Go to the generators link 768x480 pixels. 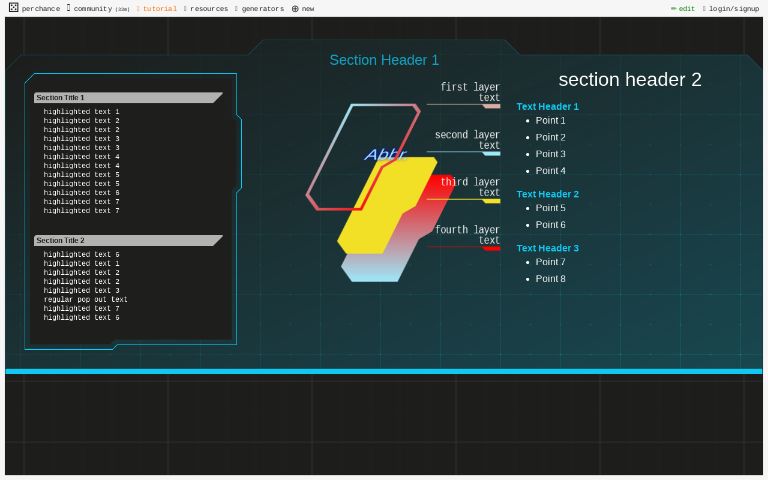click(262, 9)
